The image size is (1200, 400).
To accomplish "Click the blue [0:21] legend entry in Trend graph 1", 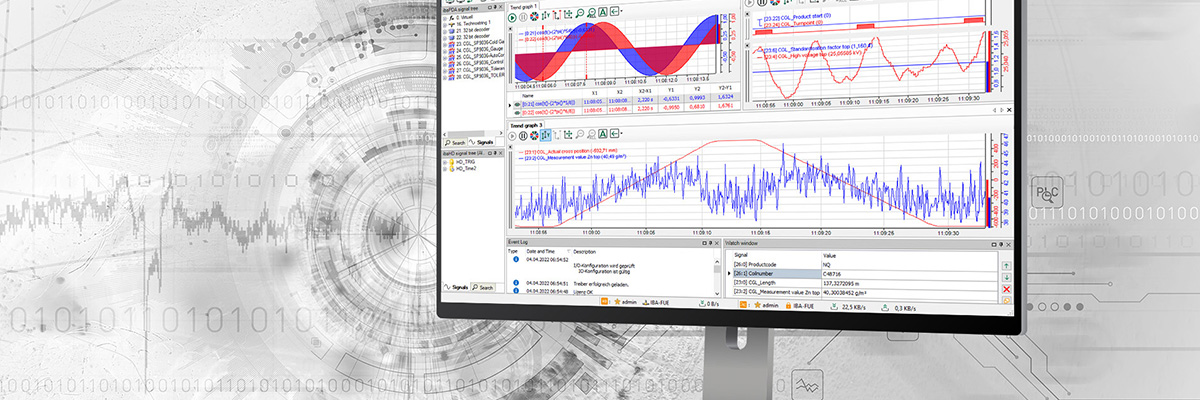I will pos(556,30).
